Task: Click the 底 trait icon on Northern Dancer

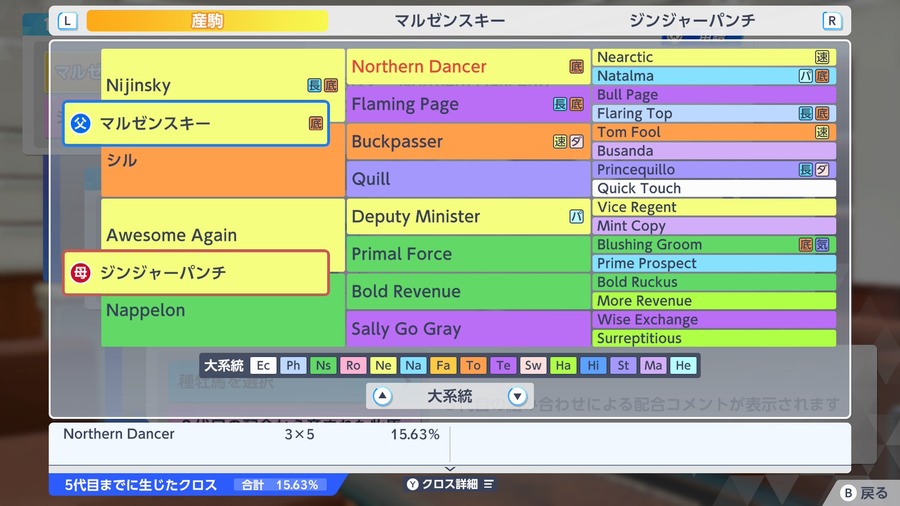Action: pyautogui.click(x=576, y=67)
